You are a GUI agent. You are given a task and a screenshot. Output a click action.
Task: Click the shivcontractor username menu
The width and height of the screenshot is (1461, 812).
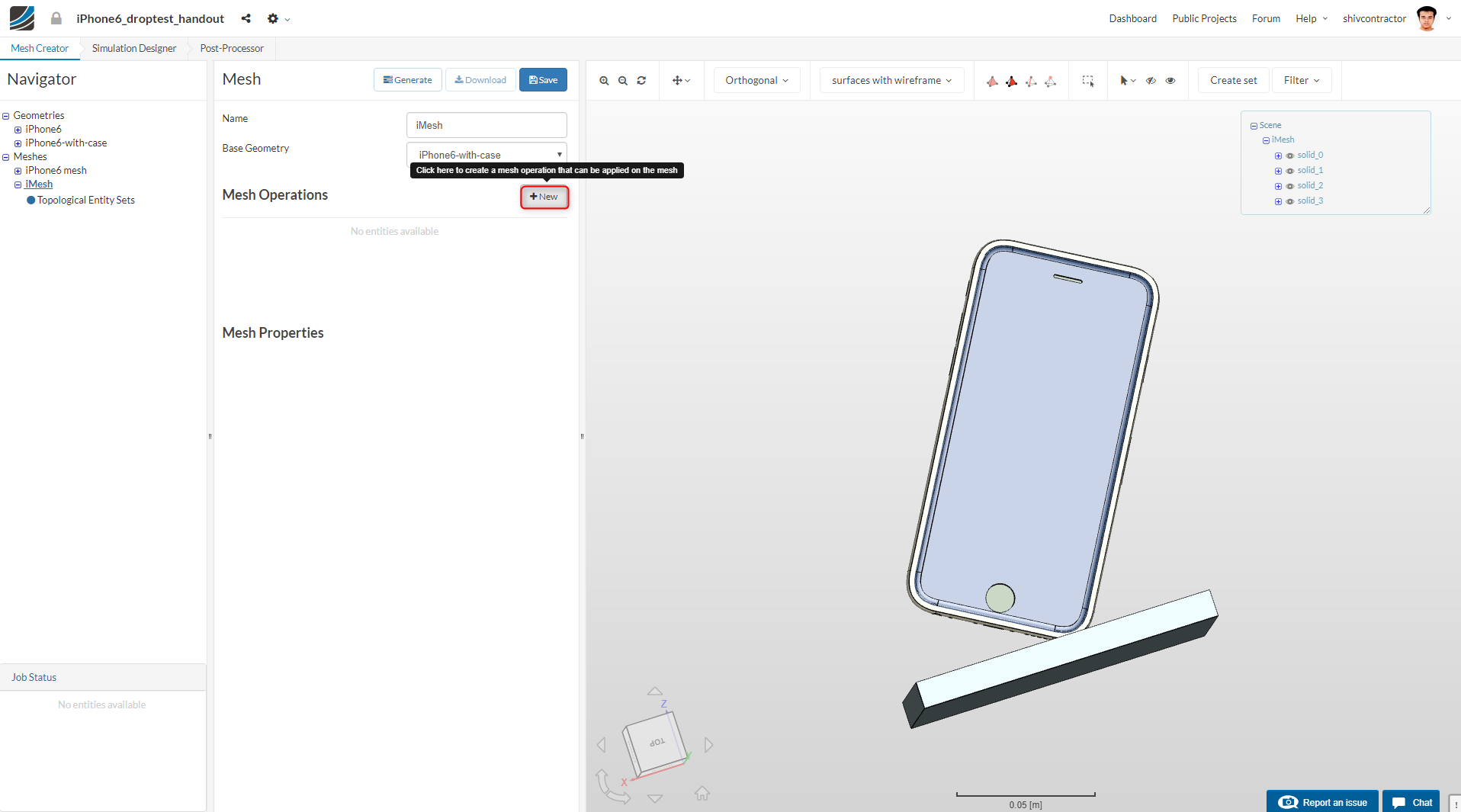tap(1374, 18)
